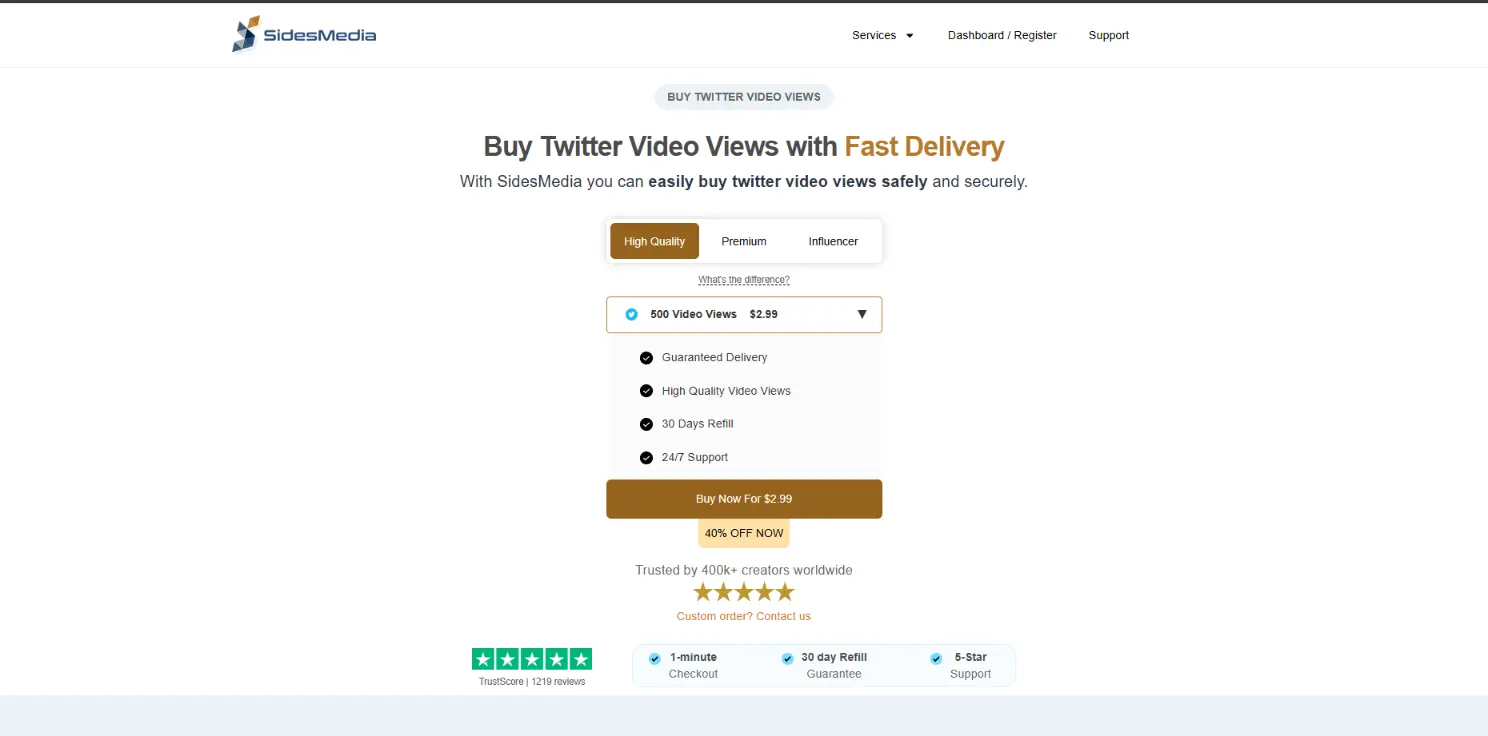The width and height of the screenshot is (1488, 736).
Task: Click the blue verified icon next to 500 Video Views
Action: point(631,313)
